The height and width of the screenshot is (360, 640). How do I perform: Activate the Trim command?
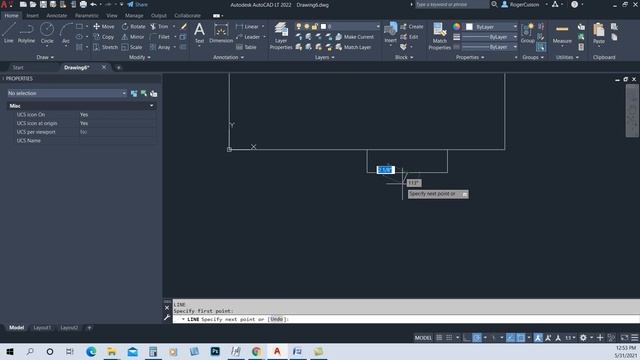pos(159,27)
